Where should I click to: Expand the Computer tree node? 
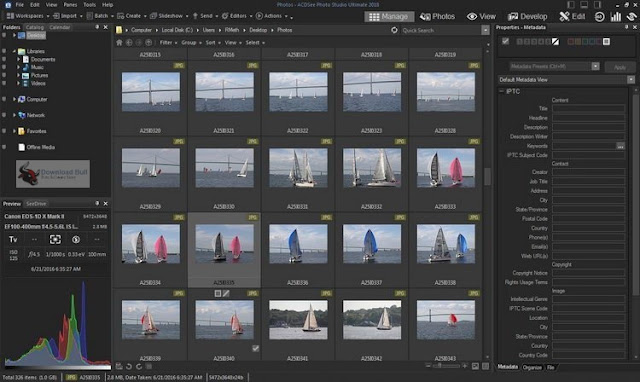[x=14, y=99]
